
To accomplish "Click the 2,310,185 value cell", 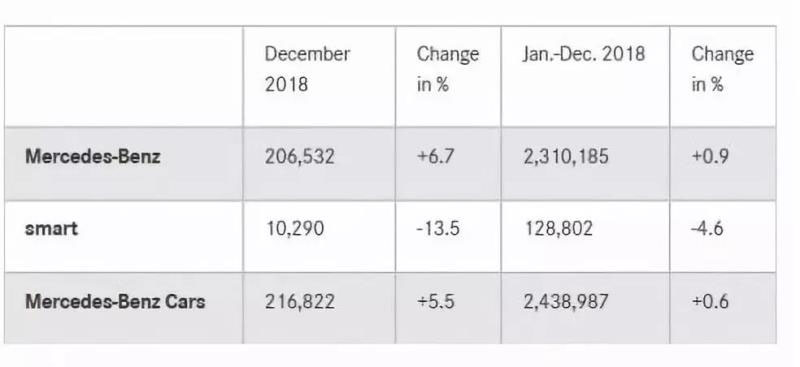I will tap(566, 157).
